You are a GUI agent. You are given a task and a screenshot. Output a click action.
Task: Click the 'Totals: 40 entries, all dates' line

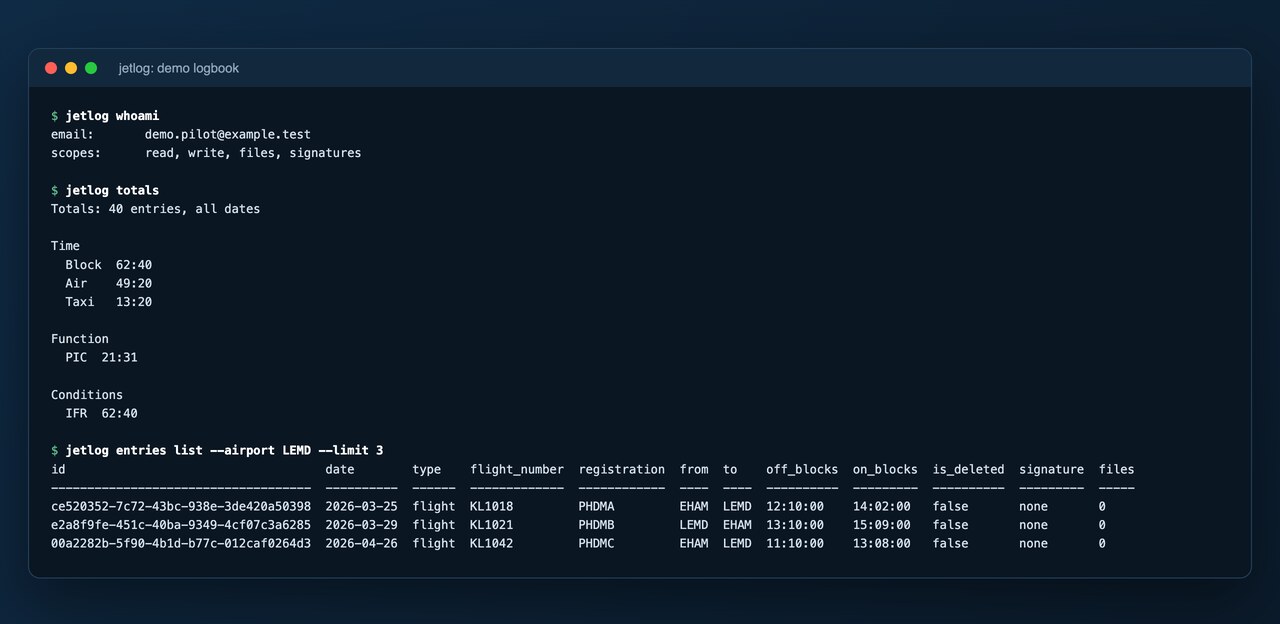(156, 209)
